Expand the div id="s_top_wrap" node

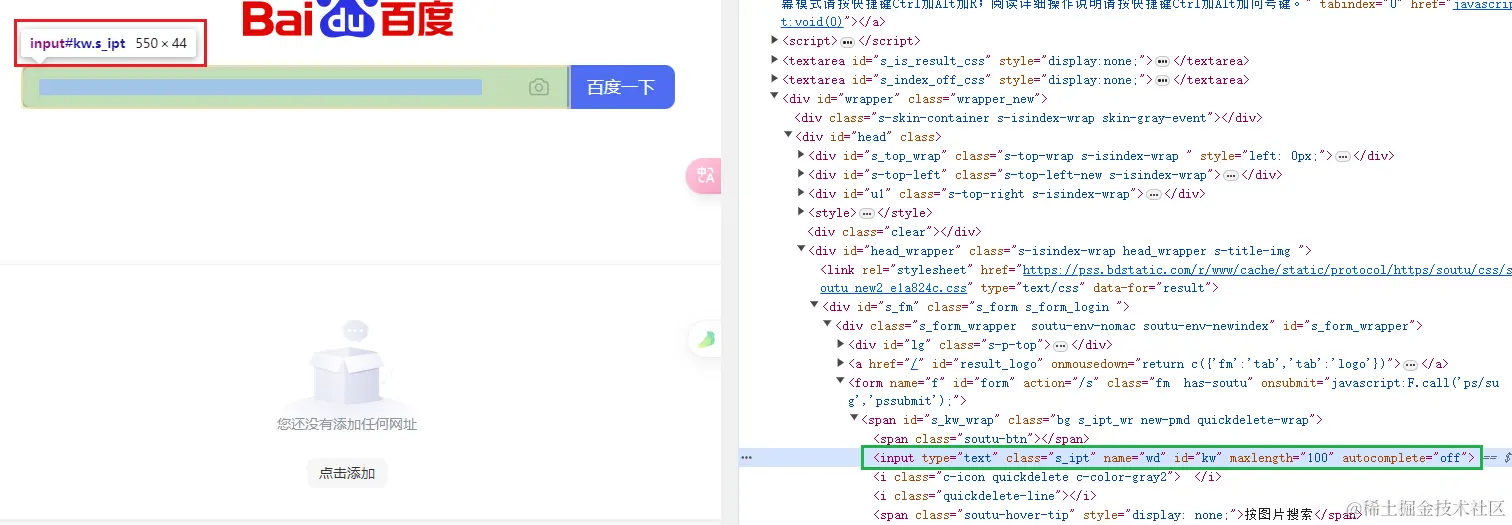801,155
